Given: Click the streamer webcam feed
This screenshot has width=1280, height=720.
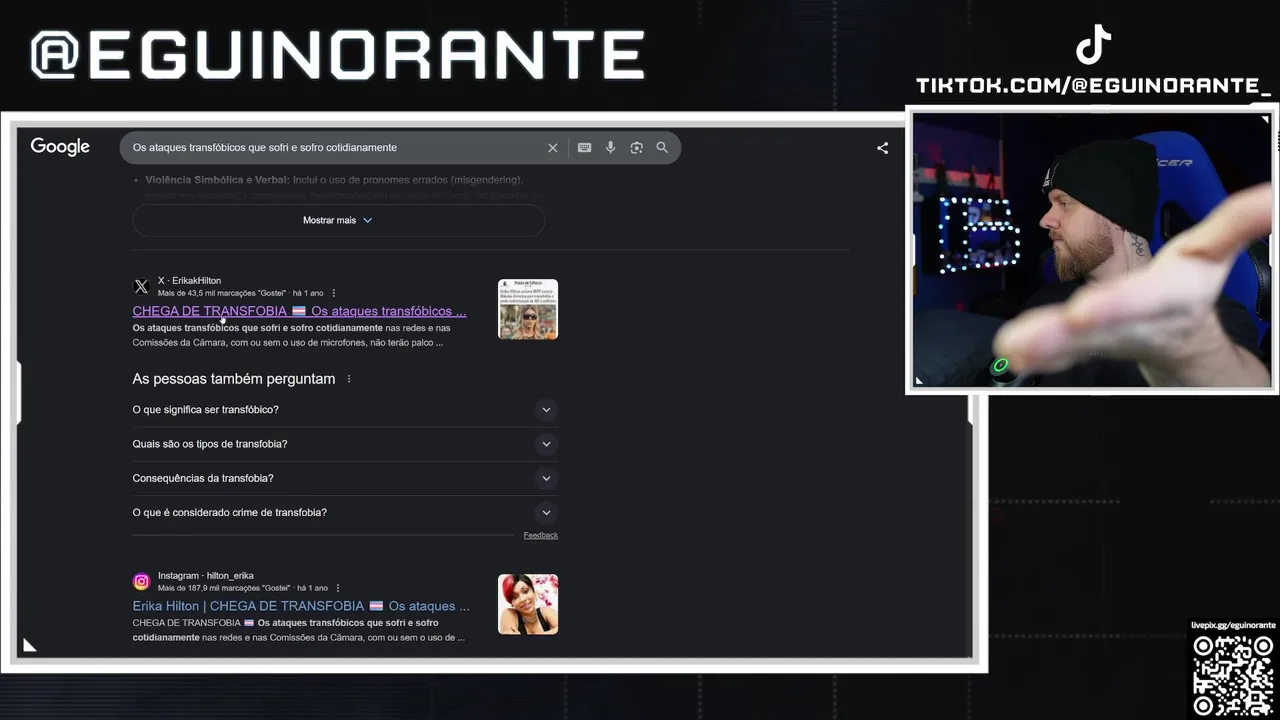Looking at the screenshot, I should 1092,250.
